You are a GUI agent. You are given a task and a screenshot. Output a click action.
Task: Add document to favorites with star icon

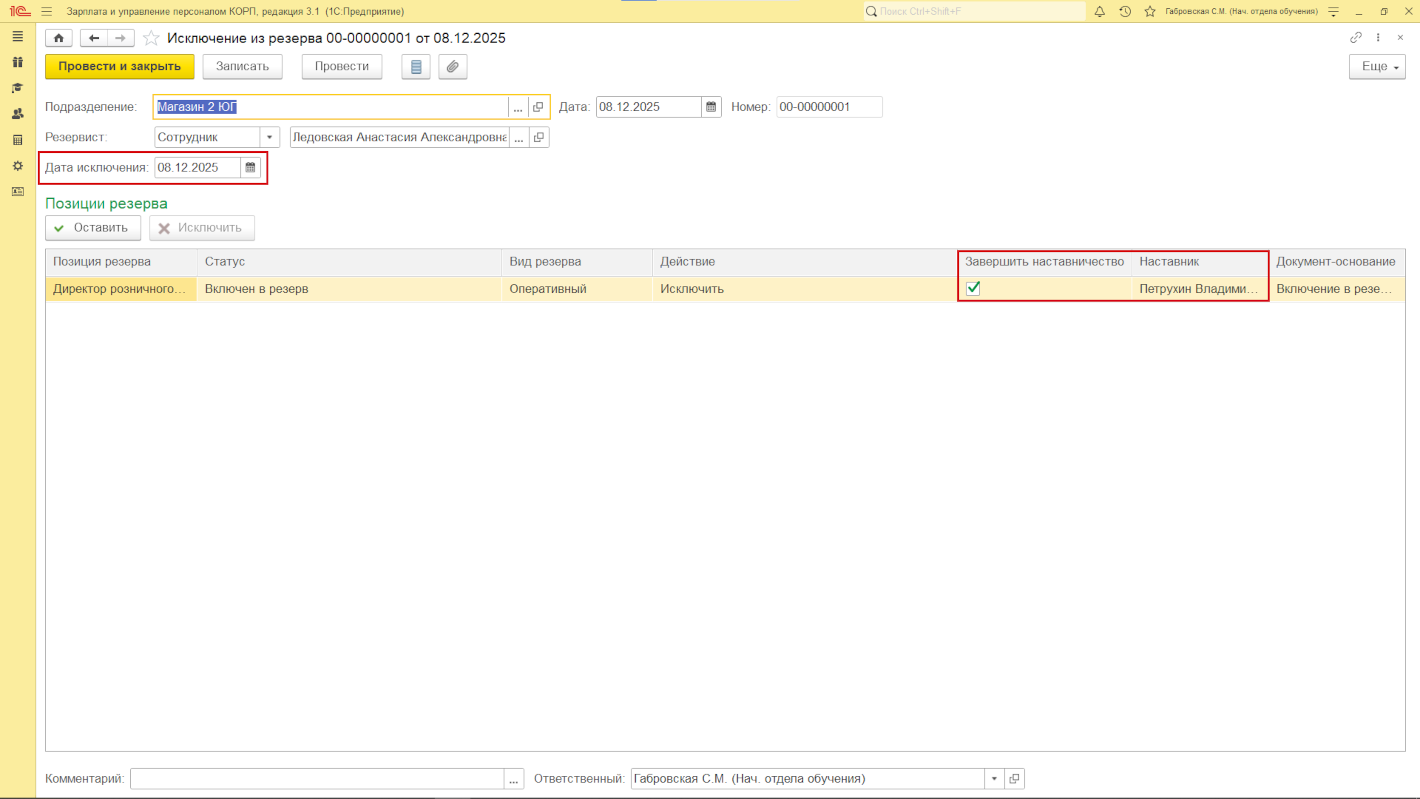(151, 38)
